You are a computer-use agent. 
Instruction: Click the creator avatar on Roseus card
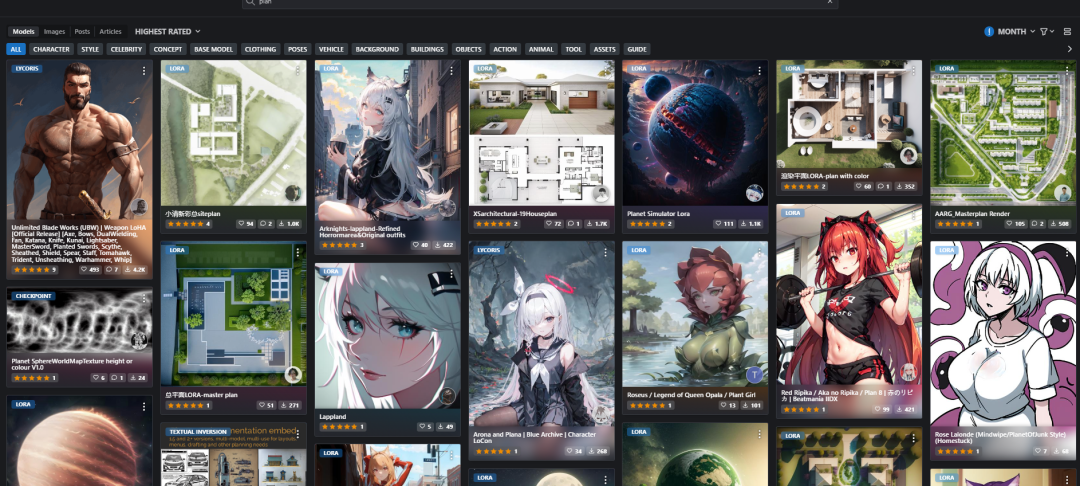click(754, 375)
